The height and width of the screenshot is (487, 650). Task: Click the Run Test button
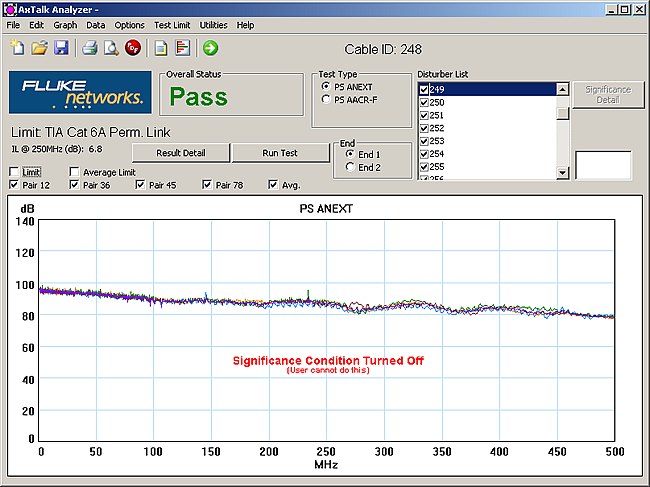point(280,153)
